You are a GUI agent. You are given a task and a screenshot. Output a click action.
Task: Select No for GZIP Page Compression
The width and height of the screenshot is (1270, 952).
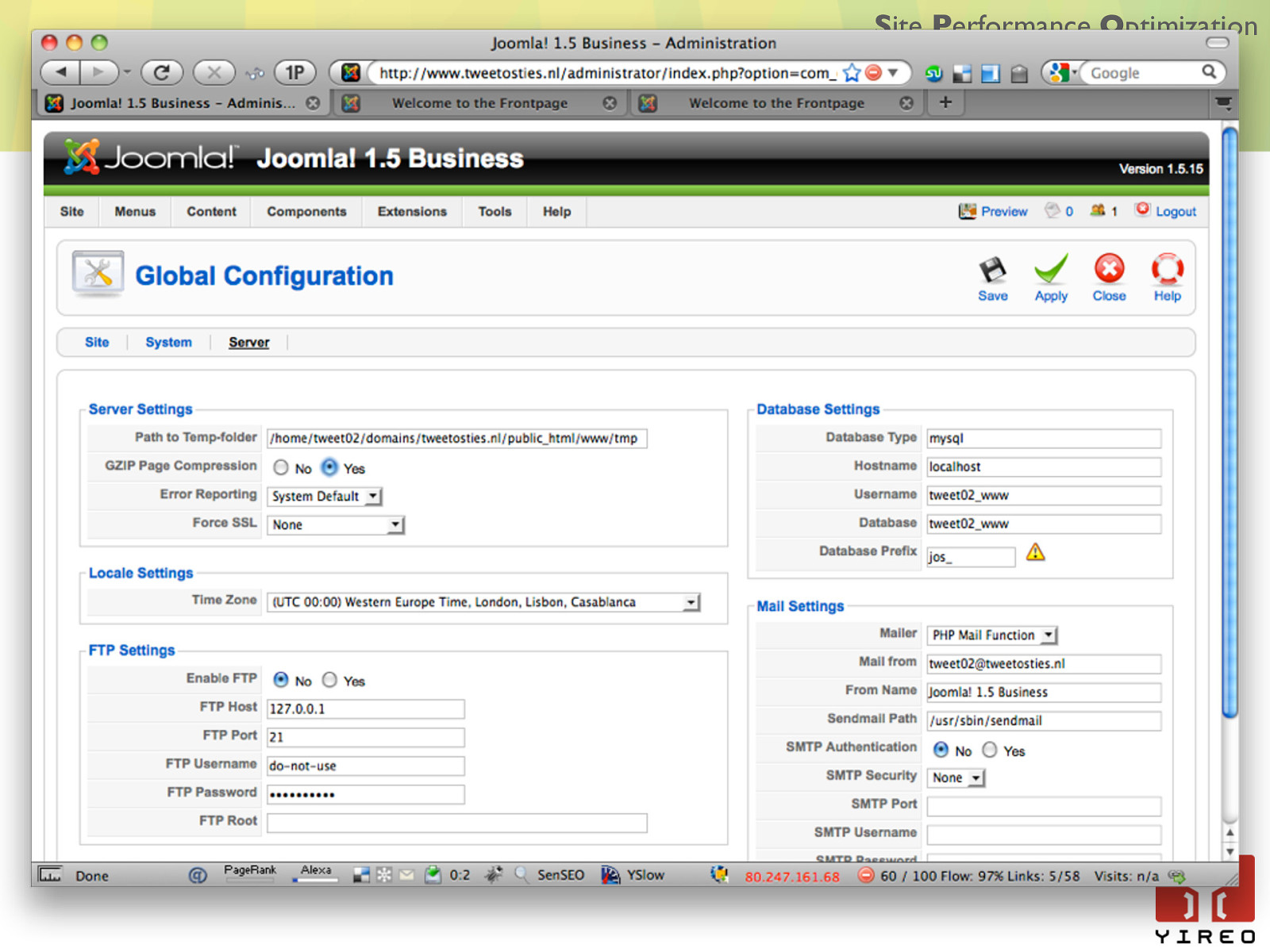281,467
